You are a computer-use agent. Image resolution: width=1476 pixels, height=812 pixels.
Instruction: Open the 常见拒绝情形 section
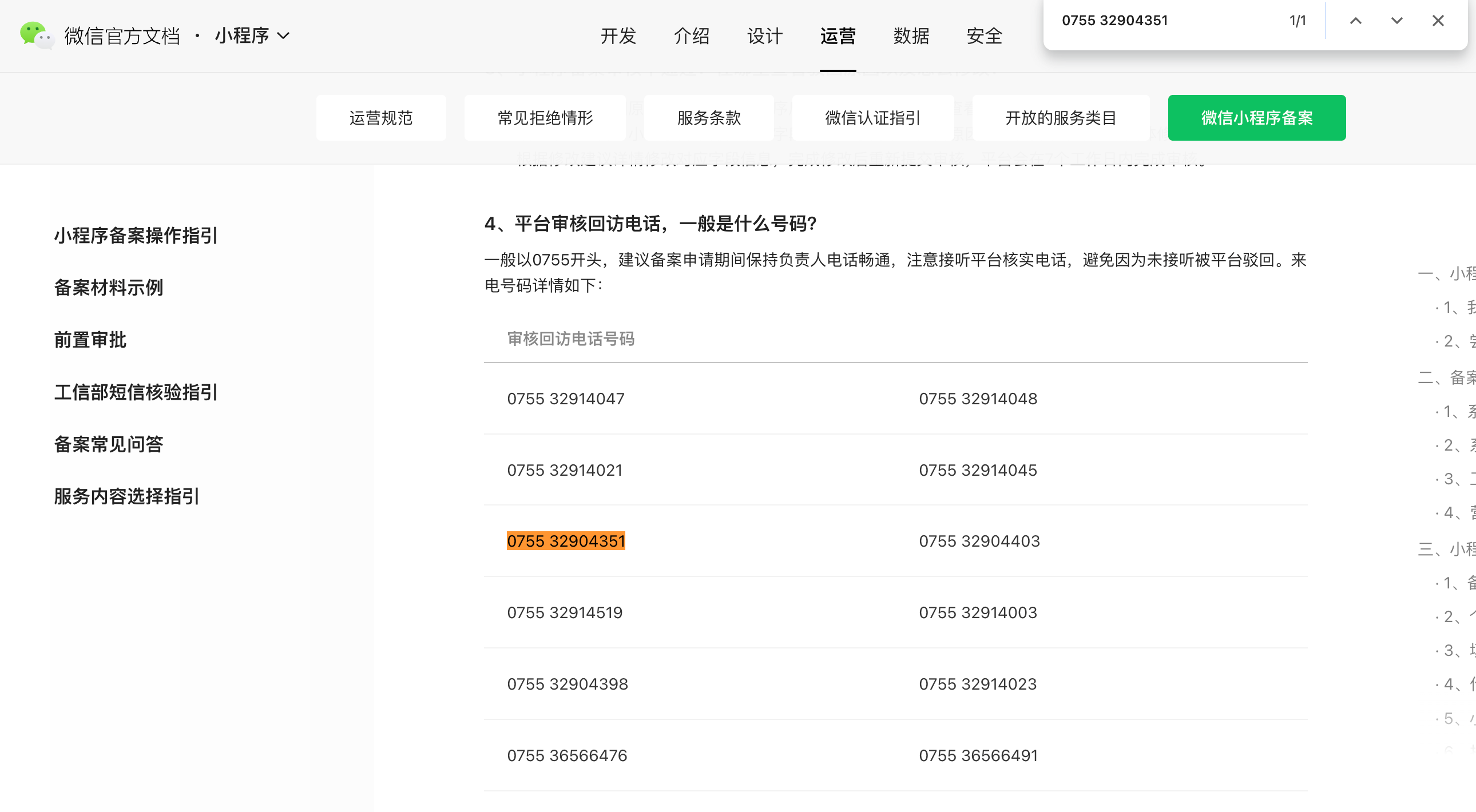pyautogui.click(x=545, y=118)
